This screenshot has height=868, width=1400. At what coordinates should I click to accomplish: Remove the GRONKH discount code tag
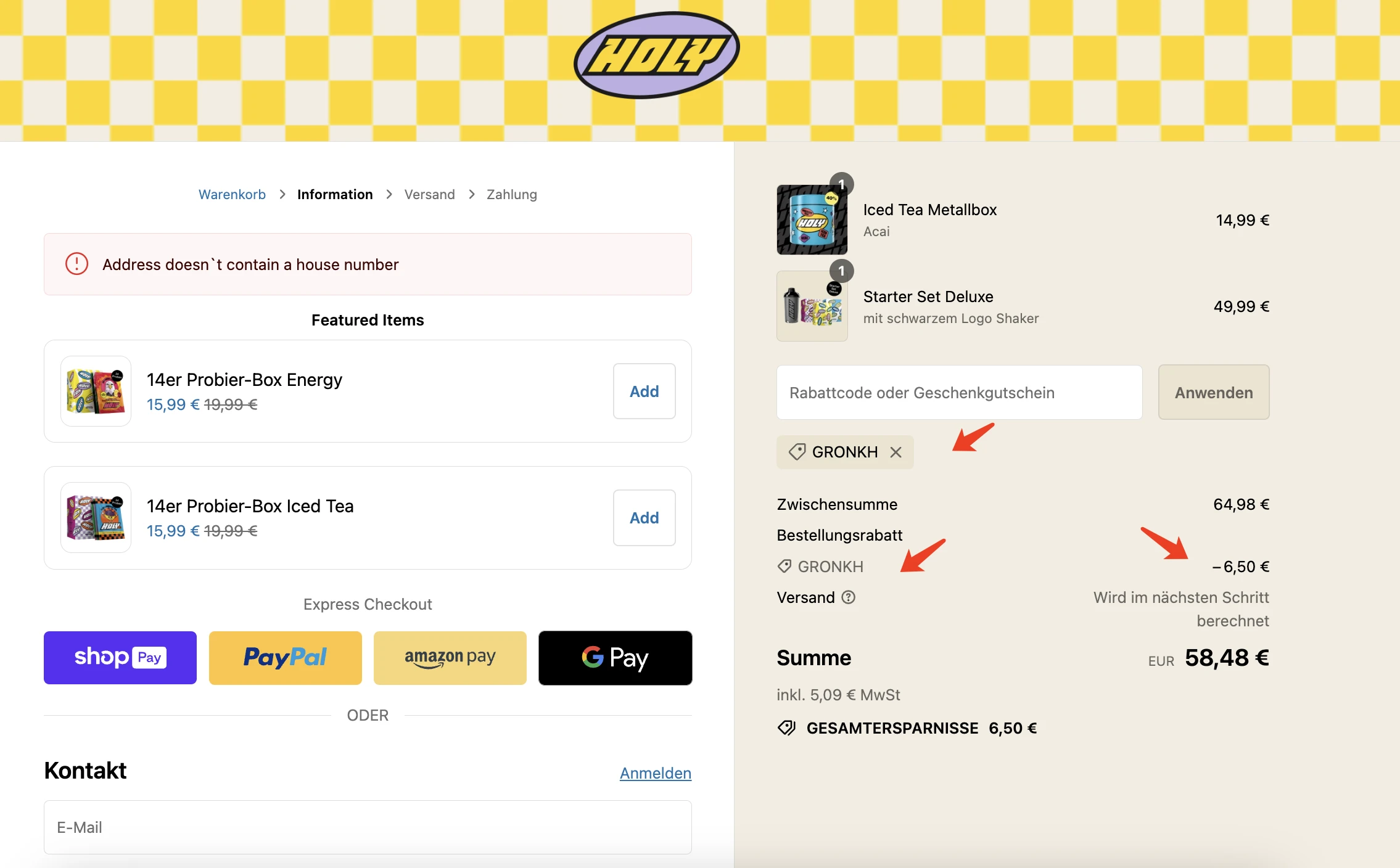pyautogui.click(x=896, y=452)
